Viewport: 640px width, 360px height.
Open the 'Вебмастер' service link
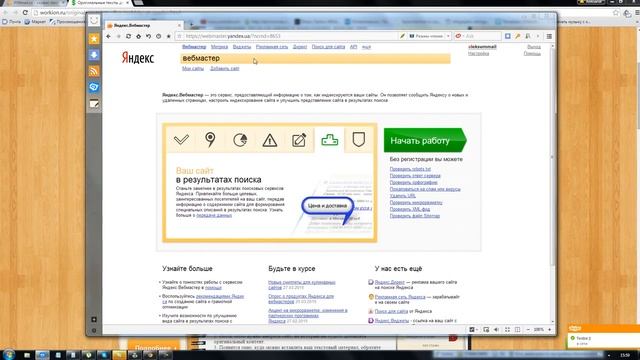click(194, 47)
